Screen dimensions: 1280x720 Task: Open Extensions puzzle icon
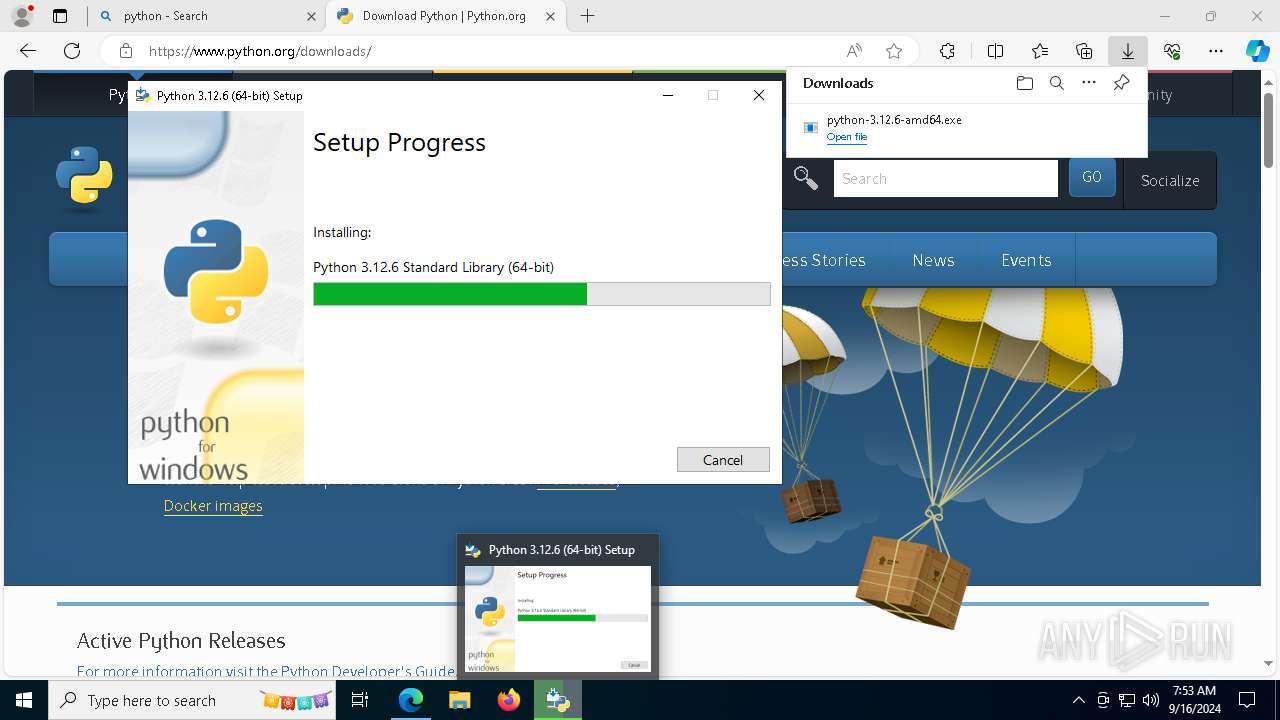(x=947, y=51)
